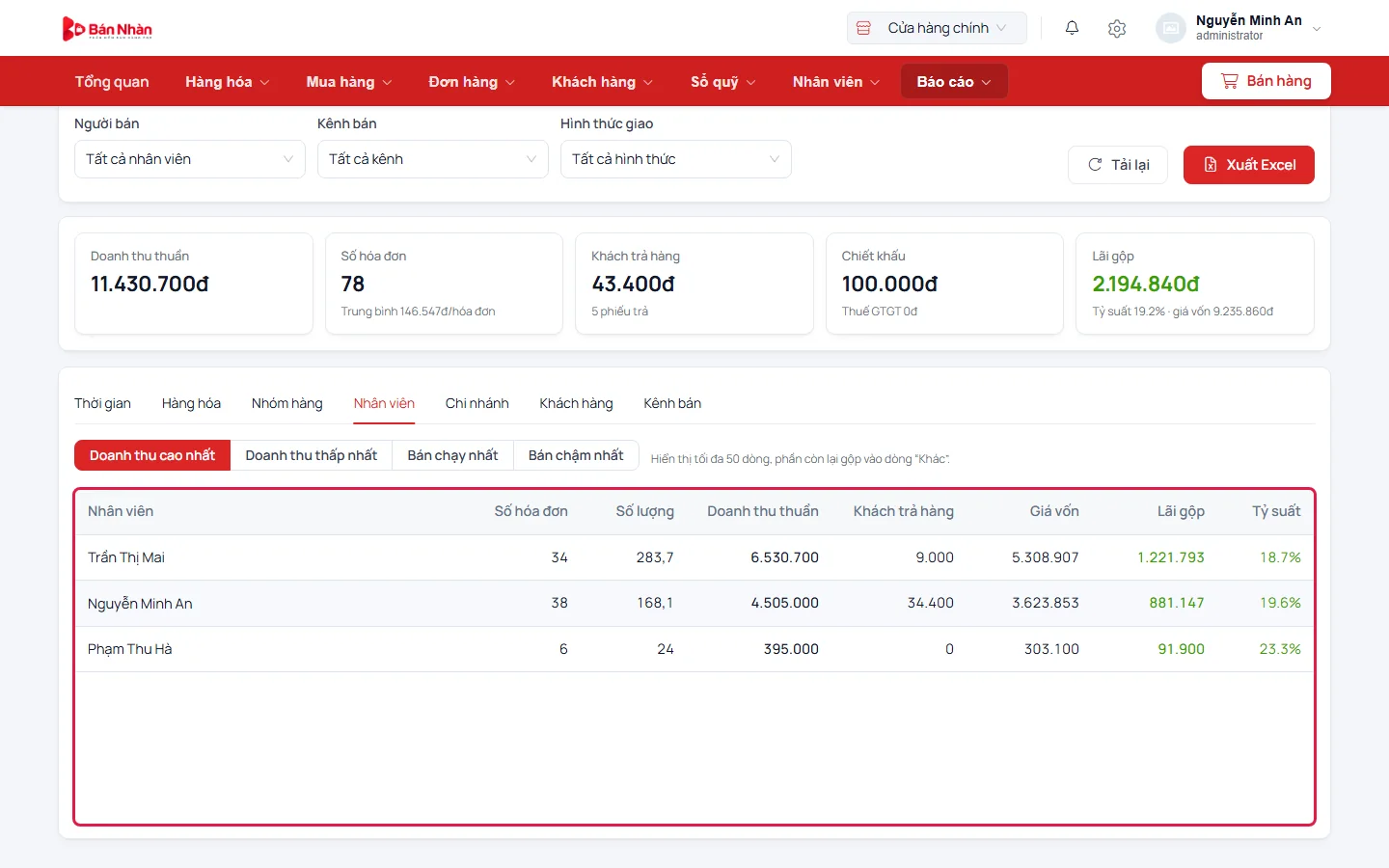
Task: Open the notifications bell icon
Action: pos(1072,28)
